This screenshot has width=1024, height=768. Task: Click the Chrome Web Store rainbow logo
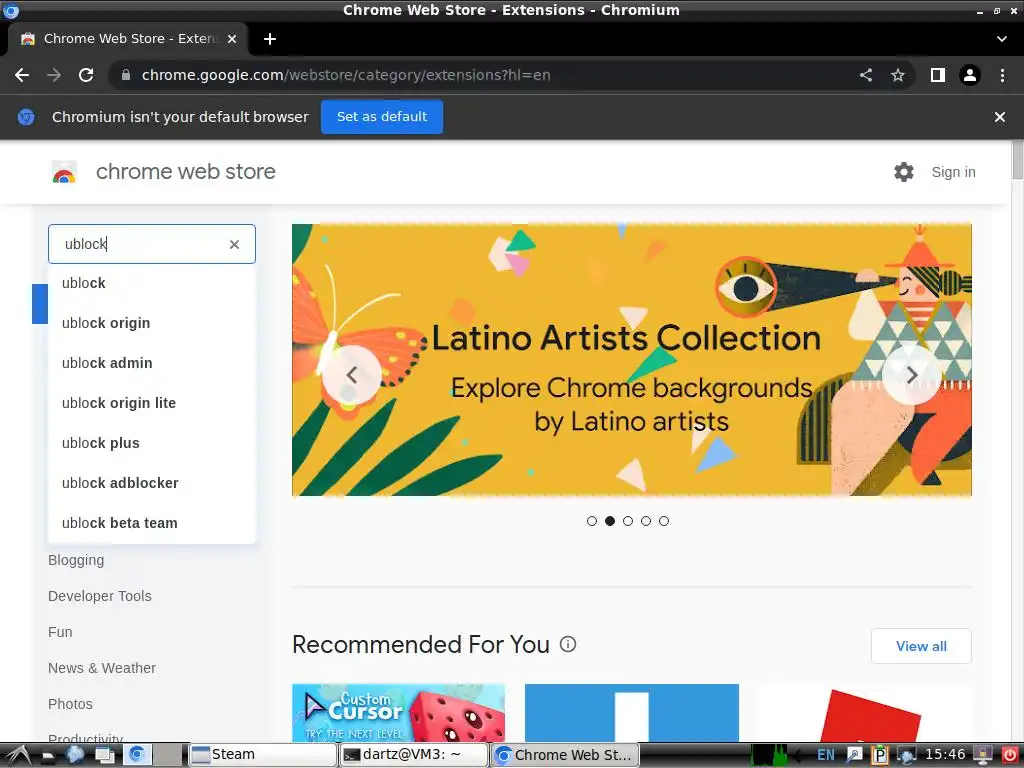pos(64,172)
